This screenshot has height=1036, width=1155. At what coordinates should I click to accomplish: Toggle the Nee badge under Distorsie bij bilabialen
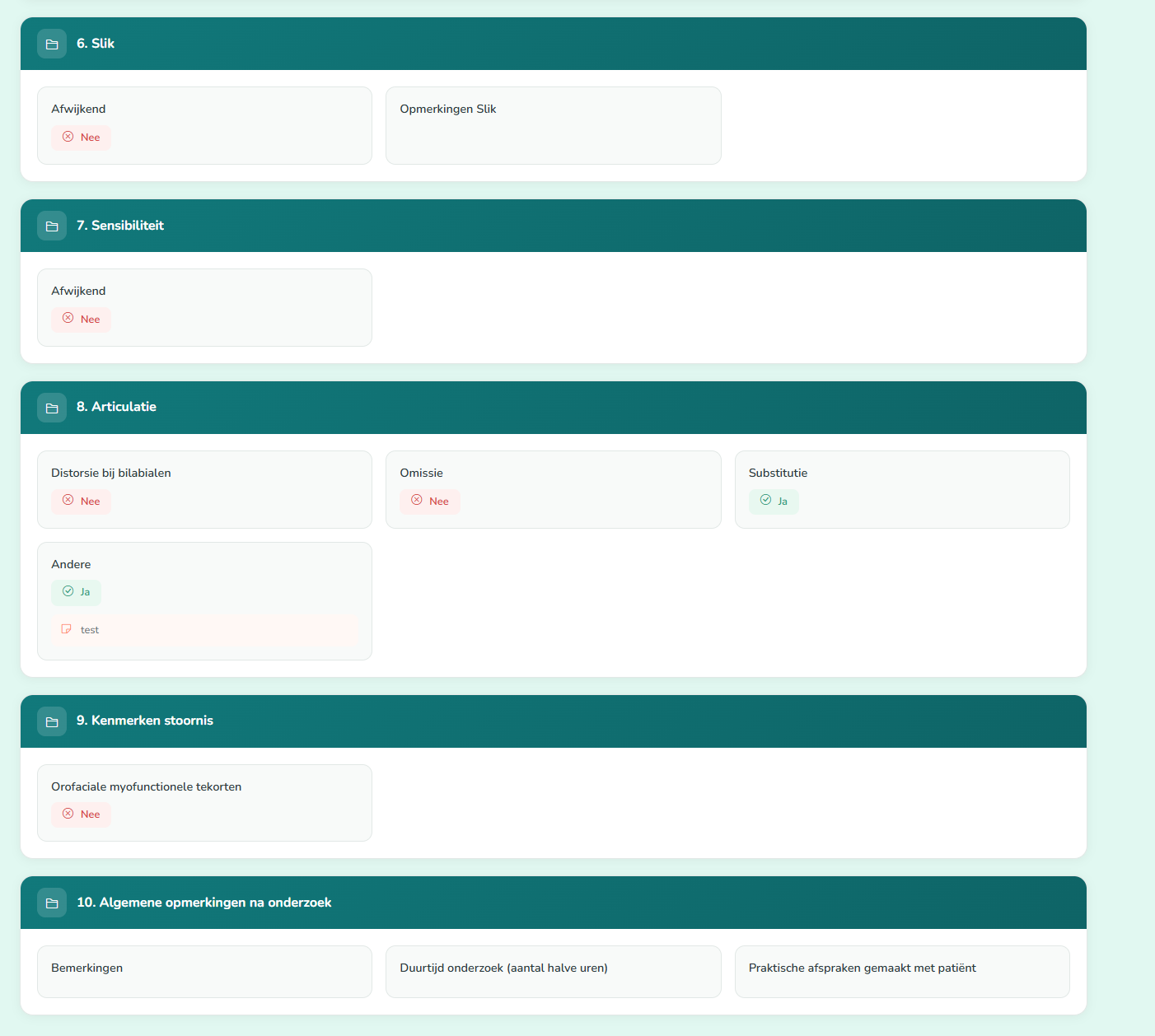pos(81,501)
